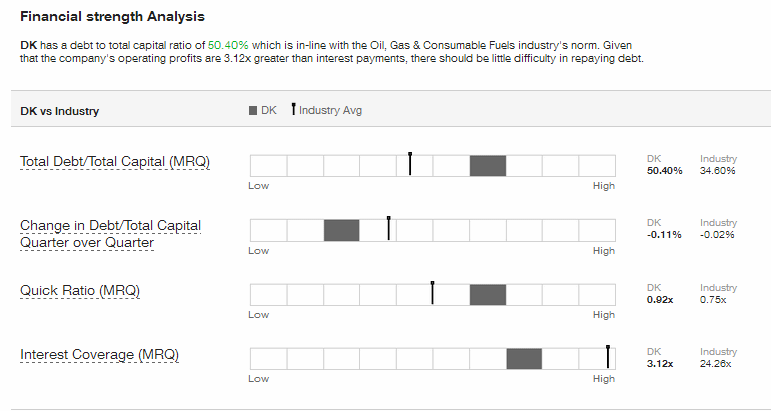Screen dimensions: 771x411
Task: Click Quick Ratio industry average marker
Action: pyautogui.click(x=432, y=293)
